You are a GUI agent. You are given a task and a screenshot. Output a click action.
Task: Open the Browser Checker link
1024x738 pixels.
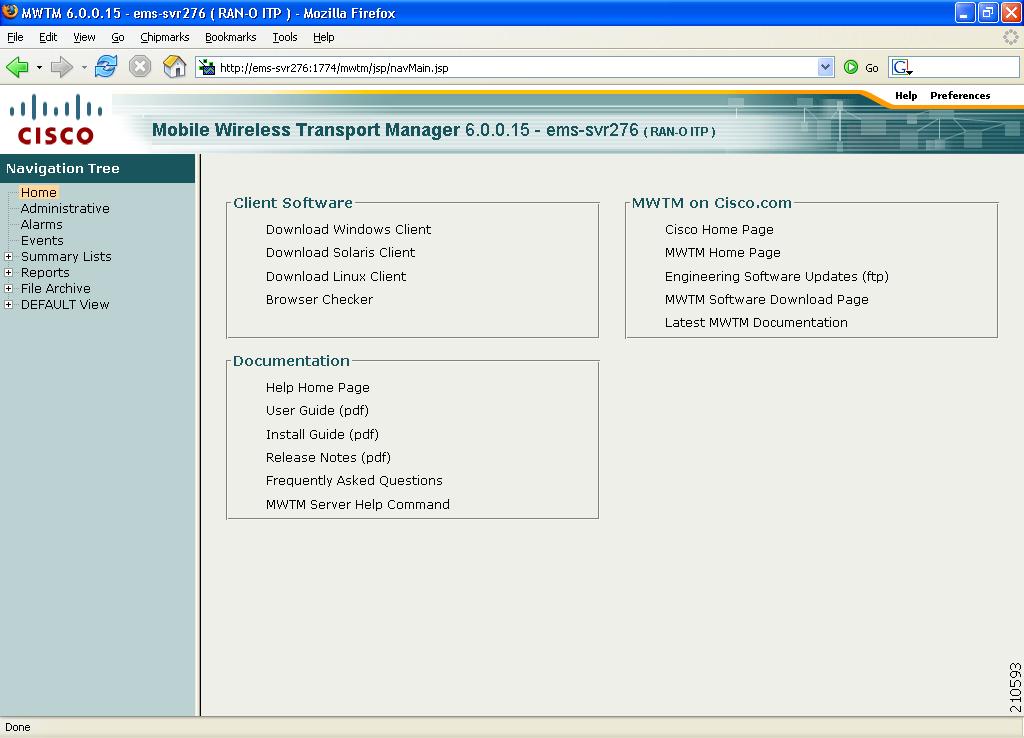pos(319,299)
